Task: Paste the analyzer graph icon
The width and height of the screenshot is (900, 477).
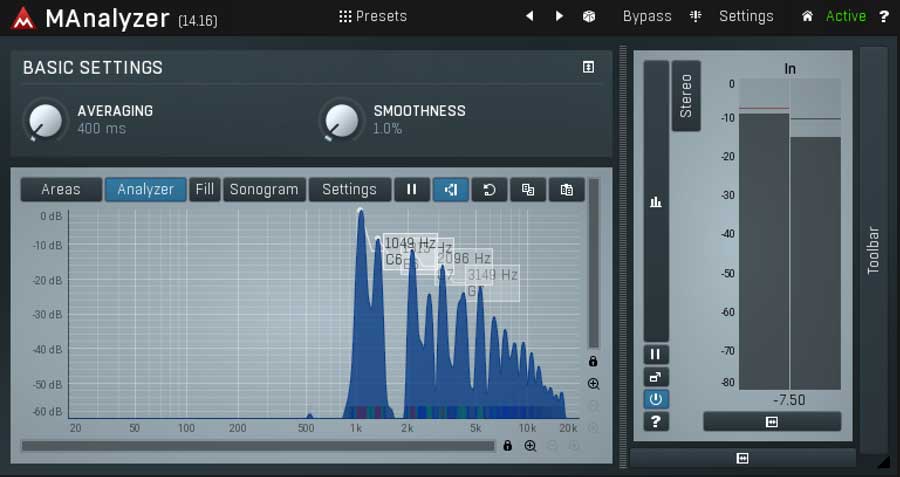Action: click(x=567, y=189)
